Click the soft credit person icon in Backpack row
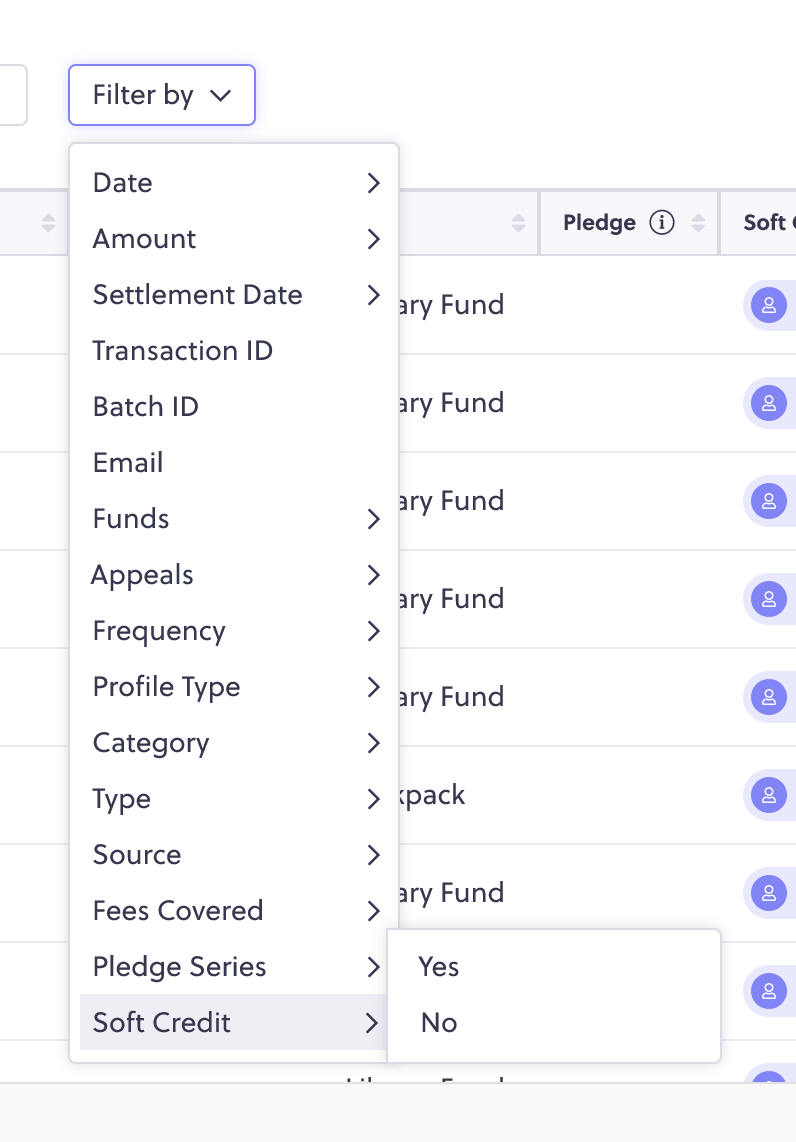Viewport: 796px width, 1142px height. pos(768,795)
